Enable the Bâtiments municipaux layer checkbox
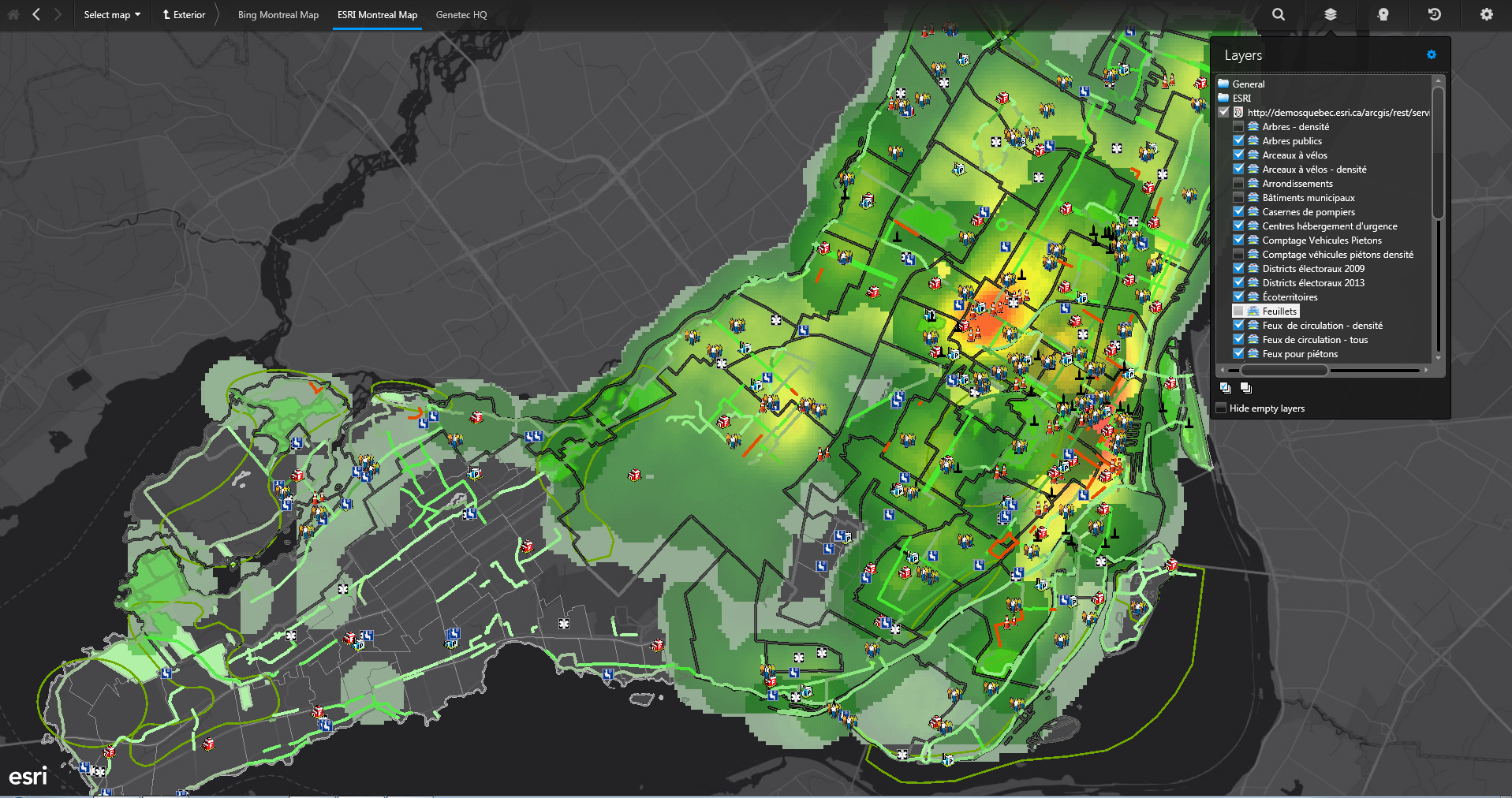The image size is (1512, 798). click(x=1238, y=197)
